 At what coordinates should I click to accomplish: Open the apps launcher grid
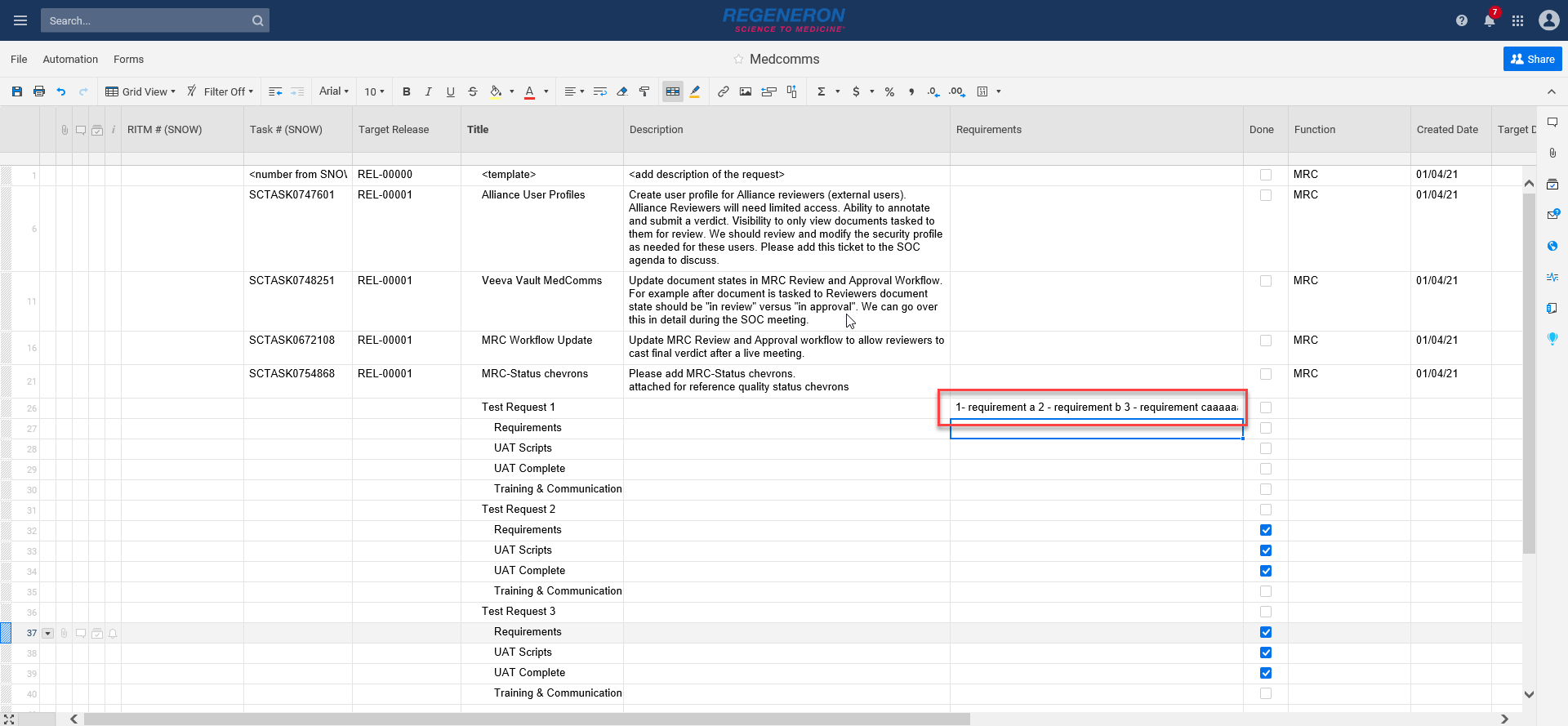click(x=1517, y=20)
